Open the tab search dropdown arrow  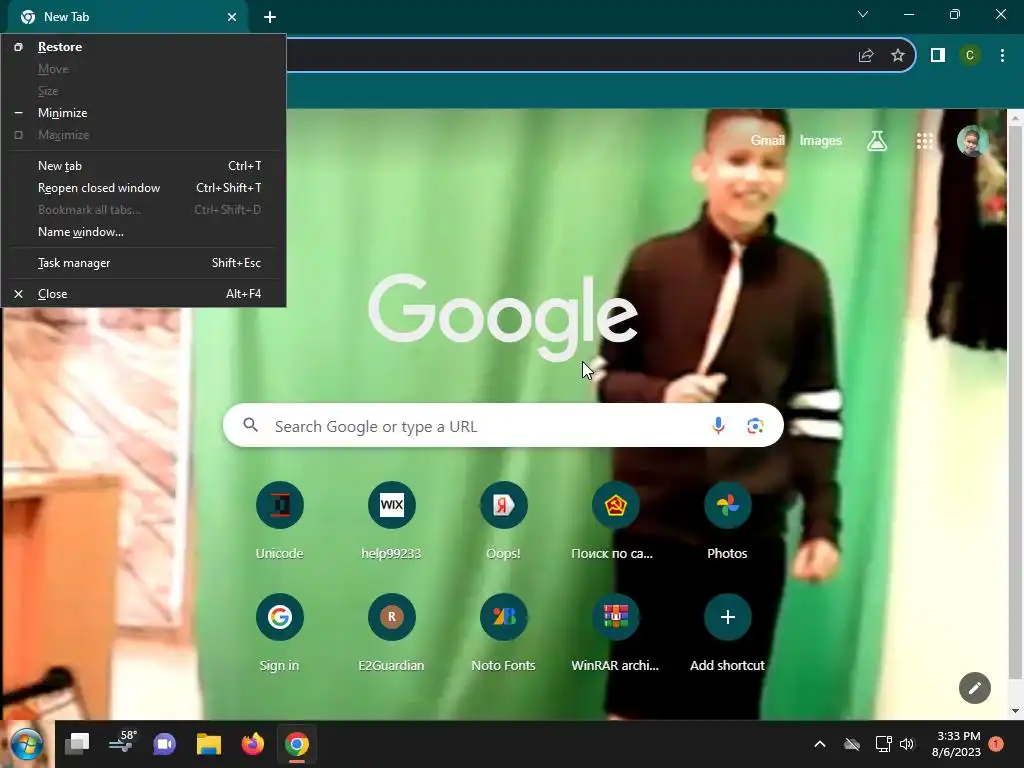[x=863, y=14]
